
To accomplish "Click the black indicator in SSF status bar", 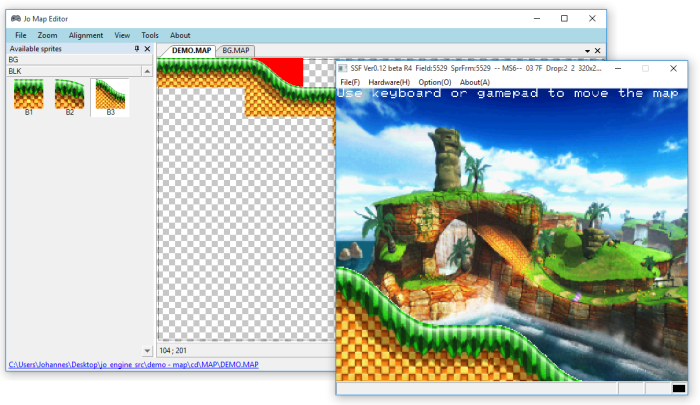I will click(x=679, y=388).
